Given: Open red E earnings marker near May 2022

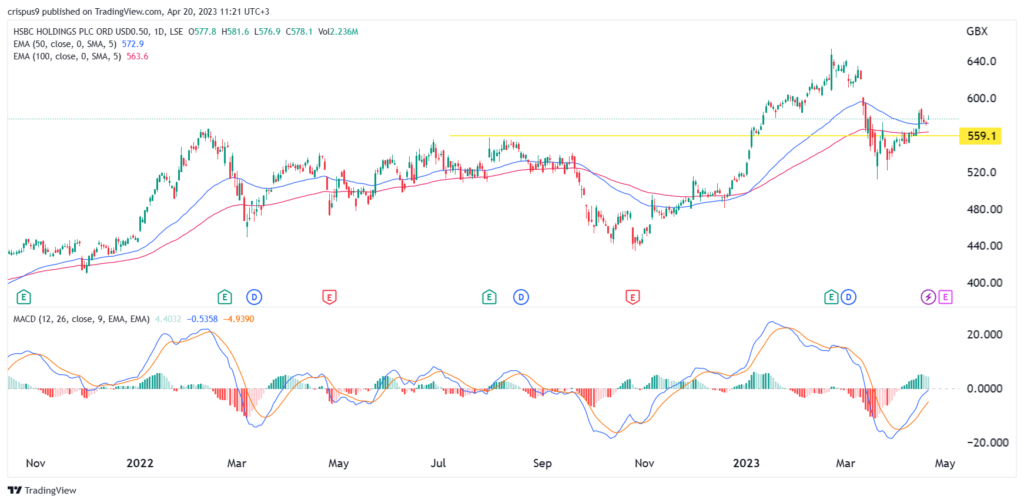Looking at the screenshot, I should [329, 298].
